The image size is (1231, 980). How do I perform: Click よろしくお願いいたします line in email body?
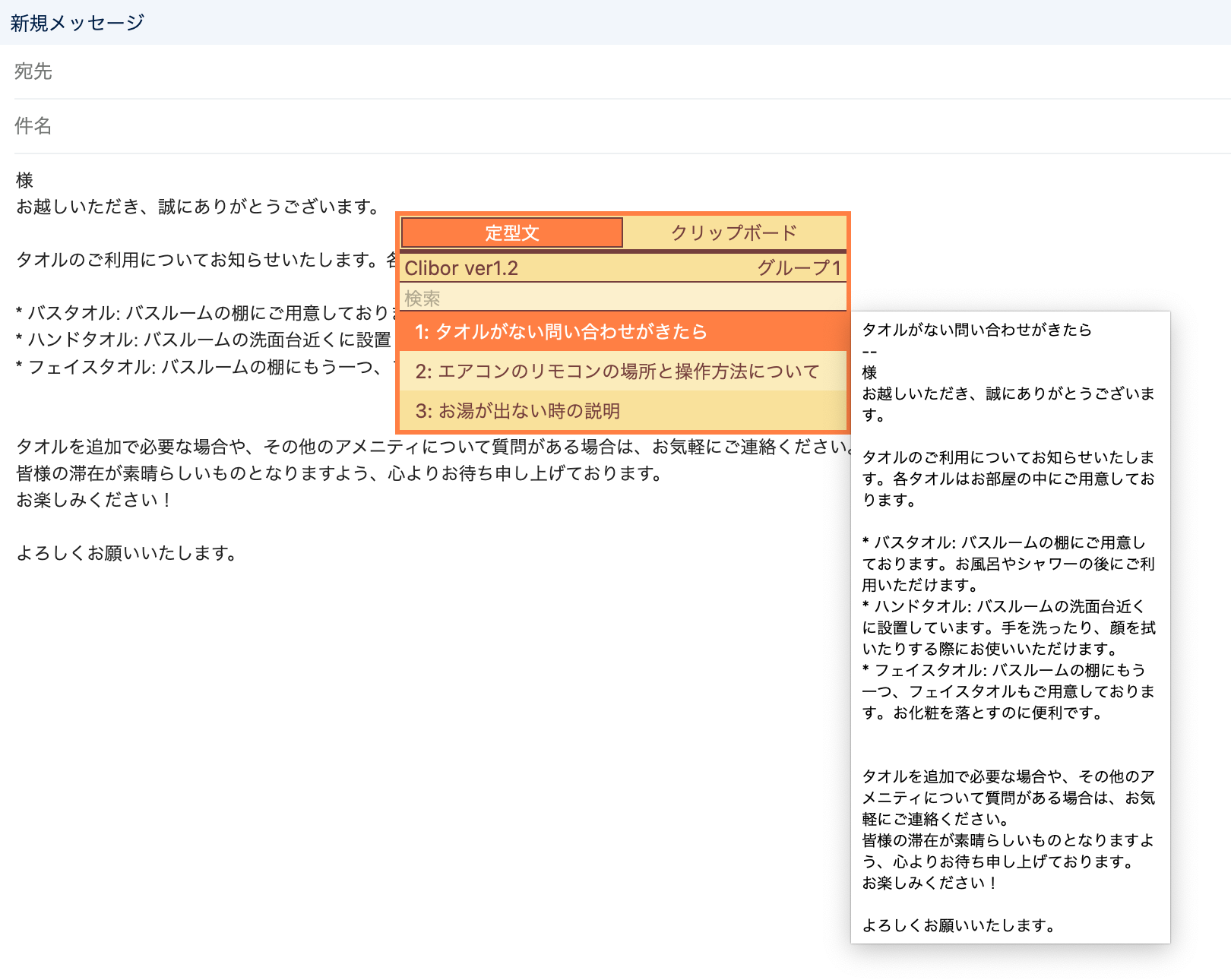126,553
